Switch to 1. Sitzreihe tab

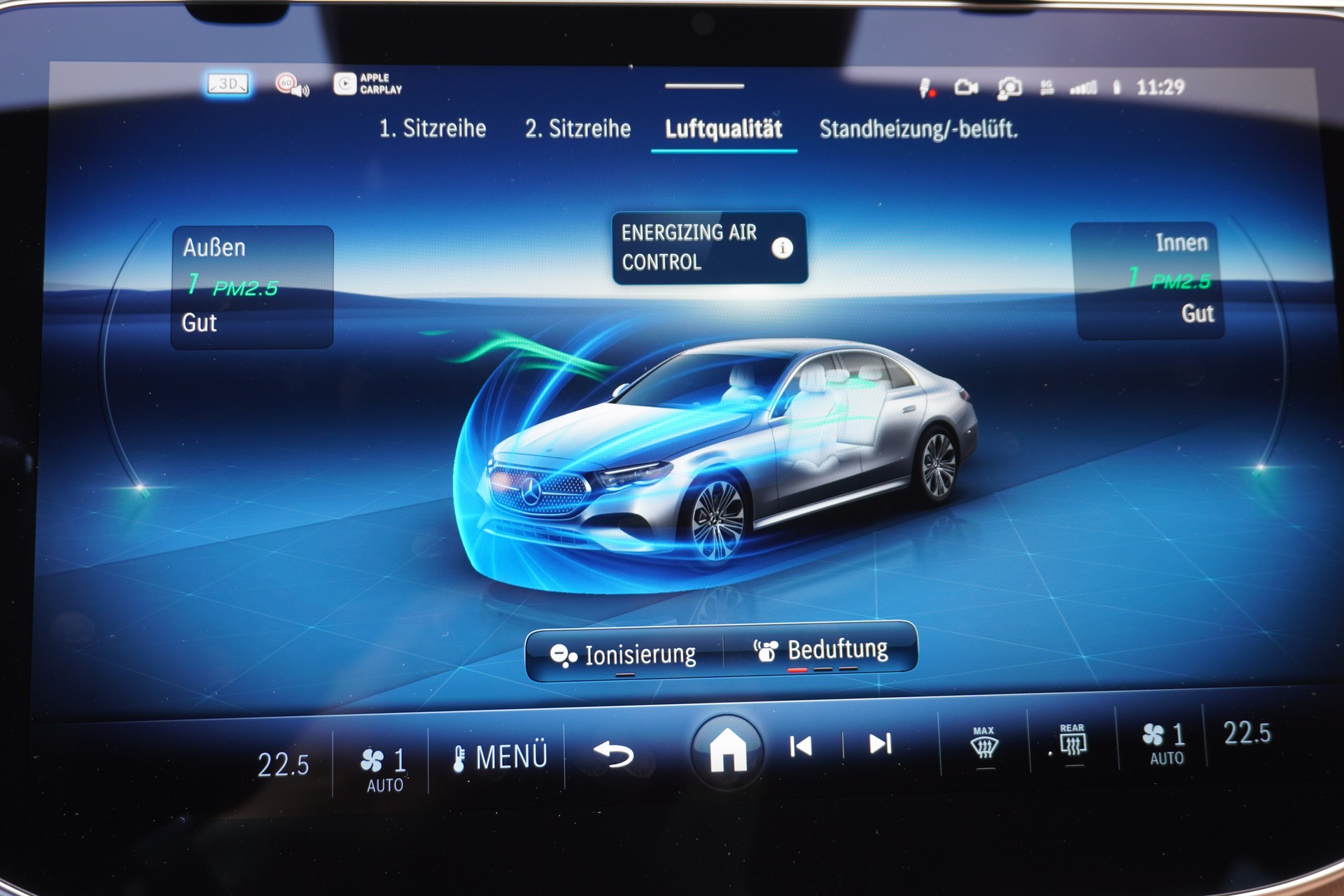click(x=433, y=129)
